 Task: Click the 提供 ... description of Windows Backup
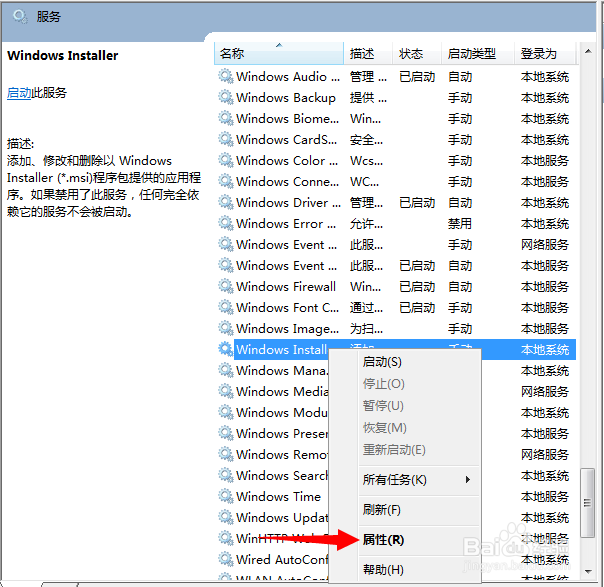(368, 97)
